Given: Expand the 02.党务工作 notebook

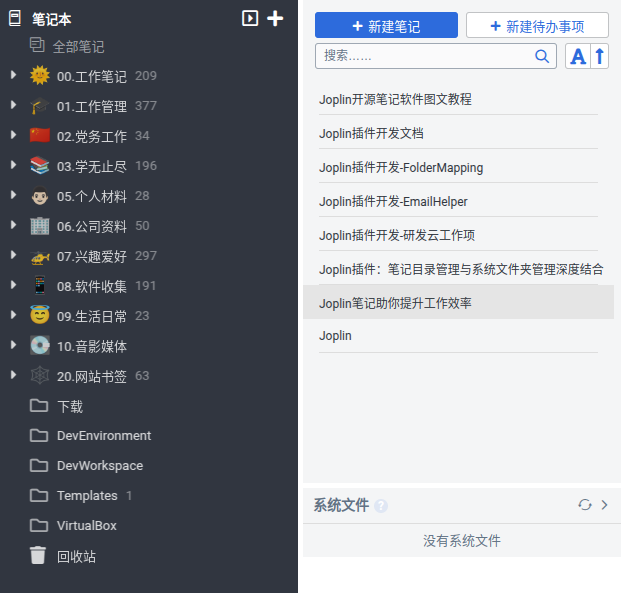Looking at the screenshot, I should tap(13, 135).
